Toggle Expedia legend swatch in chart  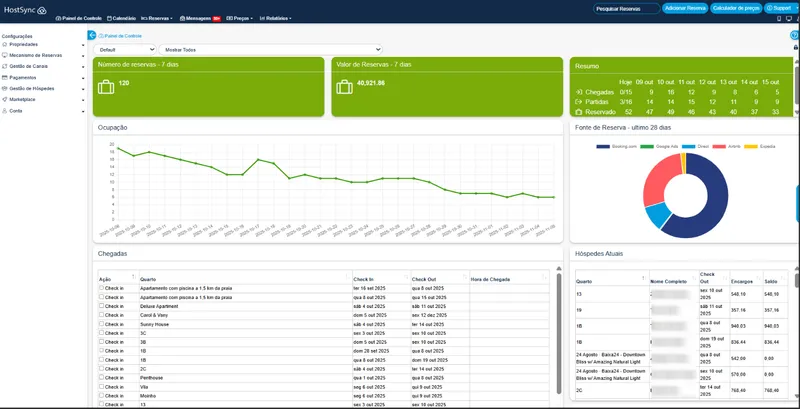(751, 146)
